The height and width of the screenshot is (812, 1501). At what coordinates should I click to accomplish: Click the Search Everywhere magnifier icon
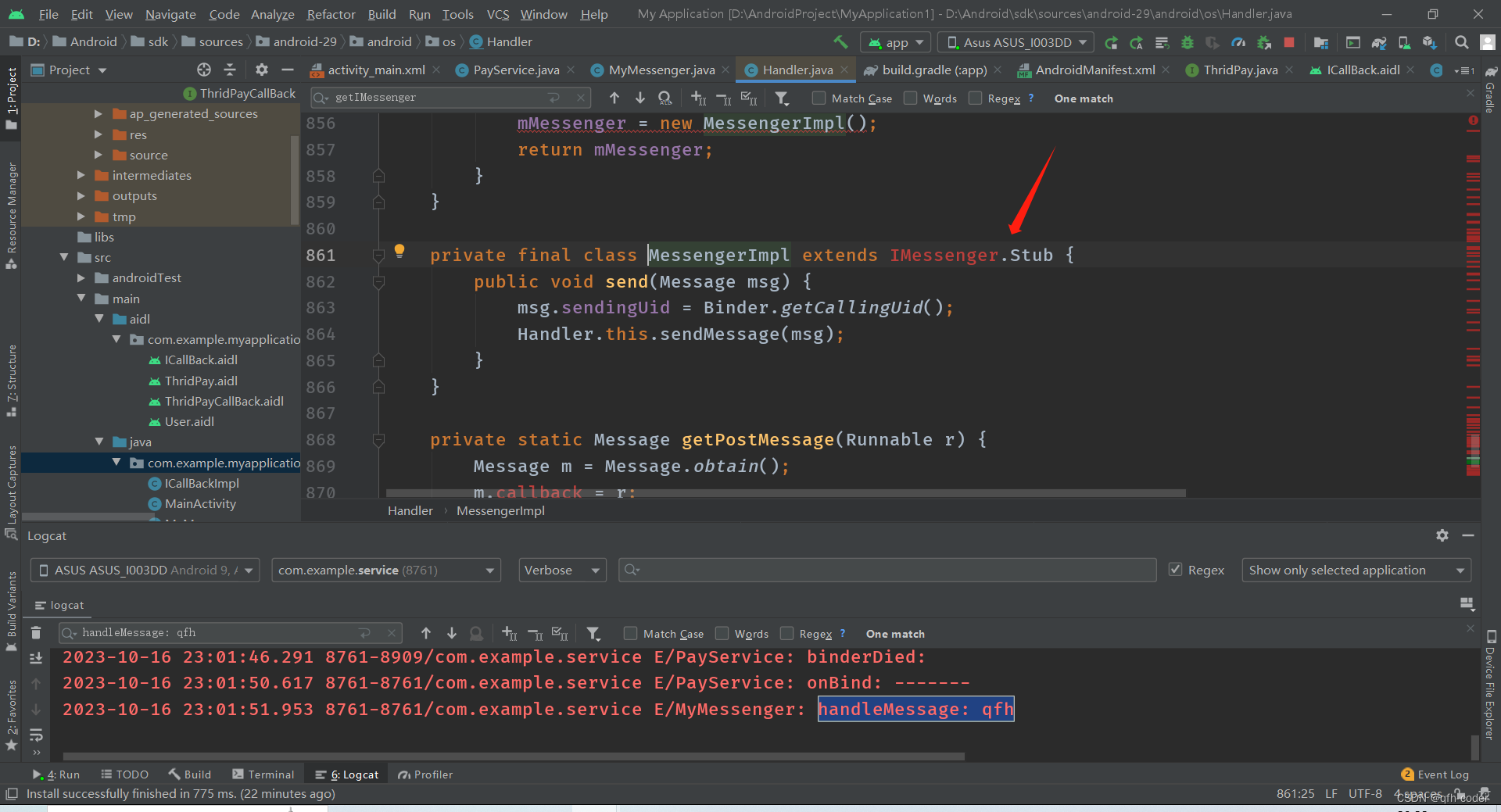tap(1461, 42)
